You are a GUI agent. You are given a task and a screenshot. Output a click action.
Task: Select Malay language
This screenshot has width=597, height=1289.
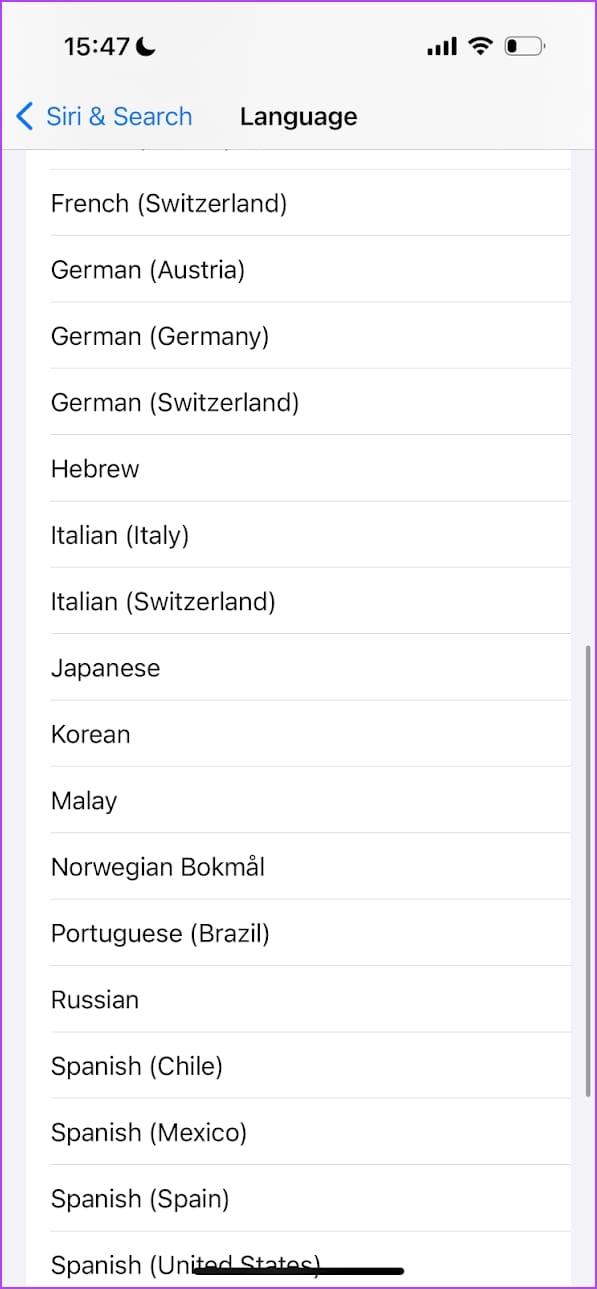[x=83, y=800]
